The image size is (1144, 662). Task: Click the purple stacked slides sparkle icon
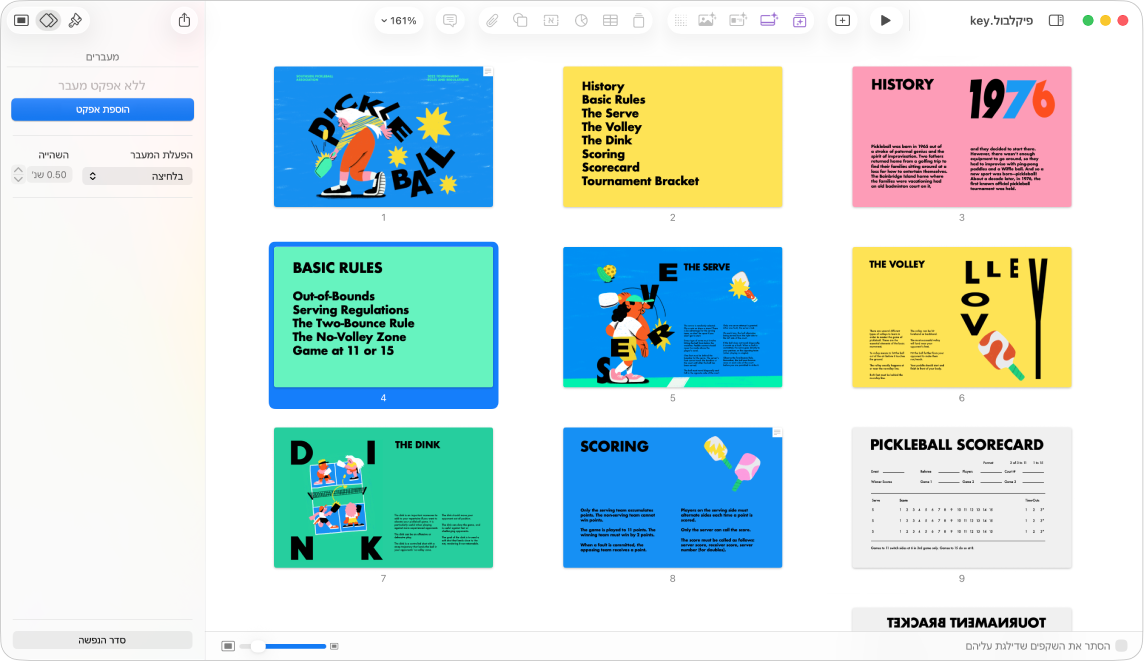point(800,20)
